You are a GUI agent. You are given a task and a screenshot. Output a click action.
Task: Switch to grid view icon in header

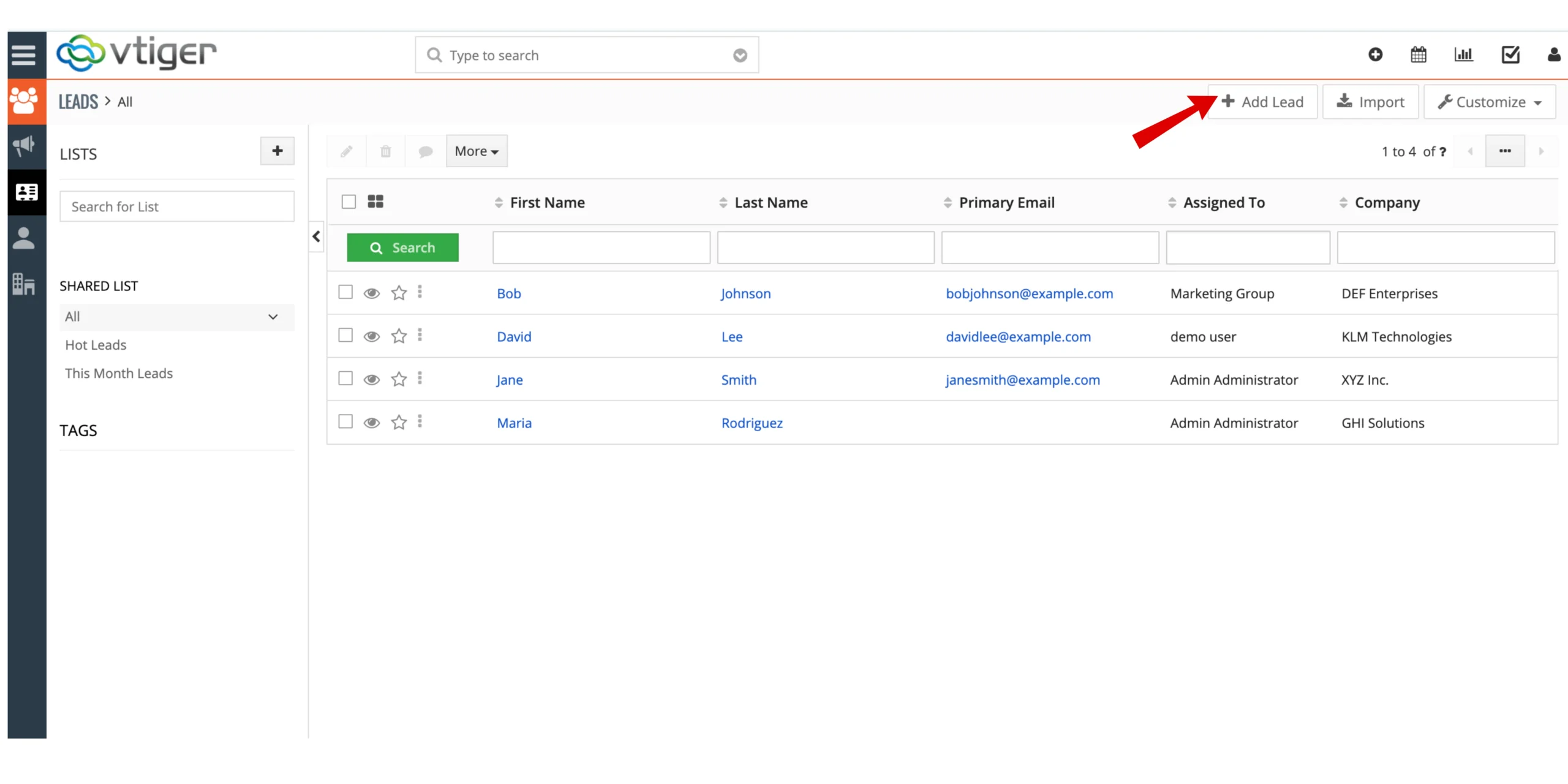coord(375,202)
